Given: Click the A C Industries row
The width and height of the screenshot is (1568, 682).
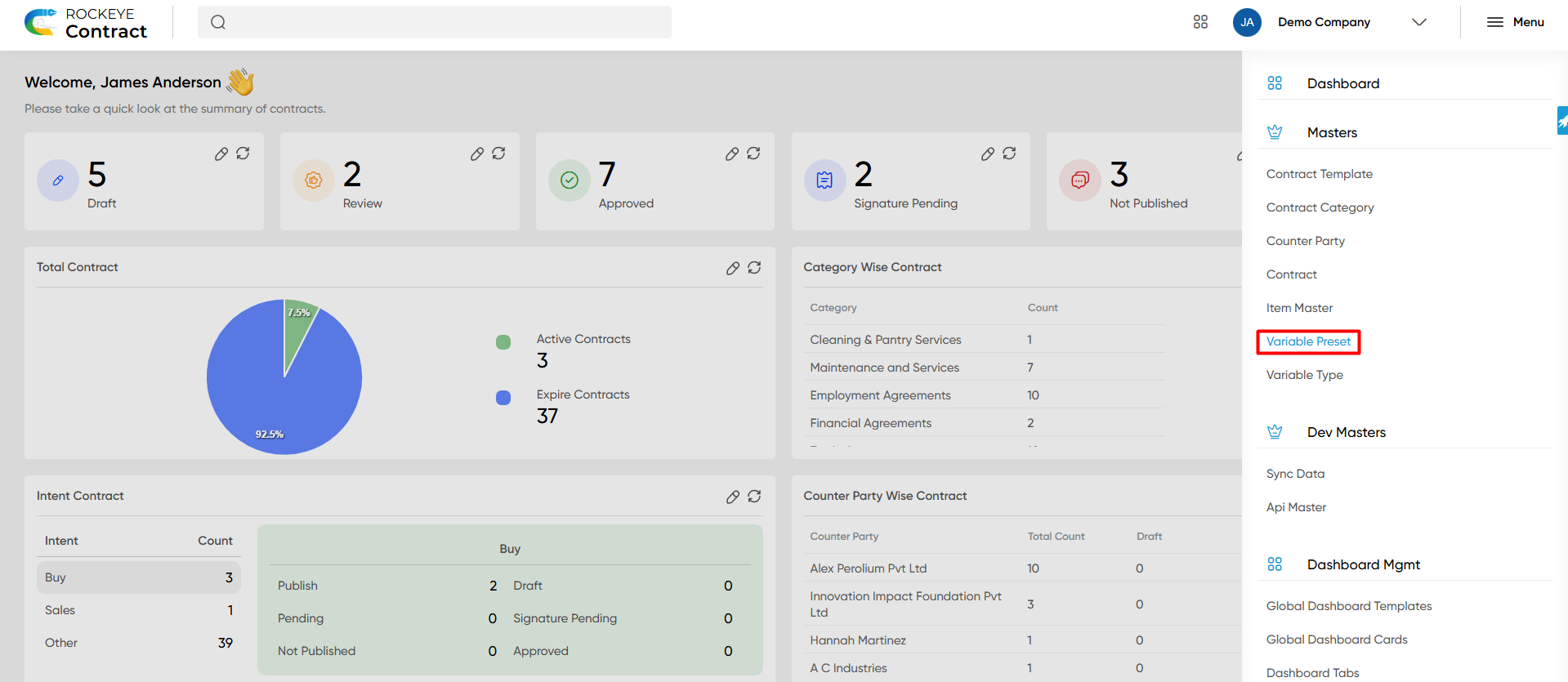Looking at the screenshot, I should pyautogui.click(x=1023, y=668).
